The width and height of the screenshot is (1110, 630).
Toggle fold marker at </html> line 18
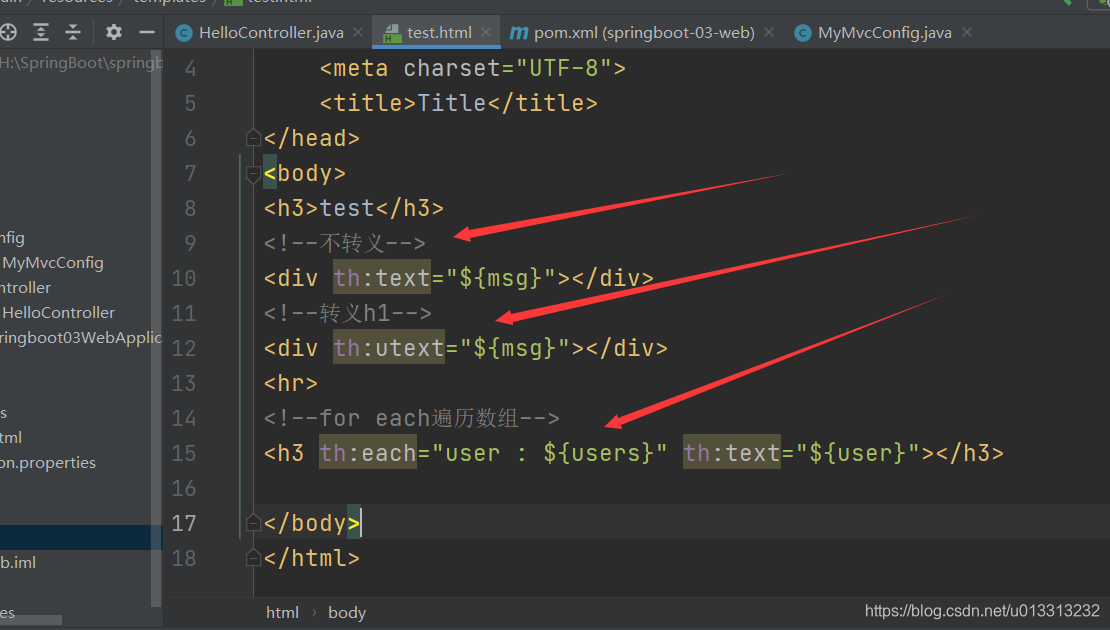point(253,559)
